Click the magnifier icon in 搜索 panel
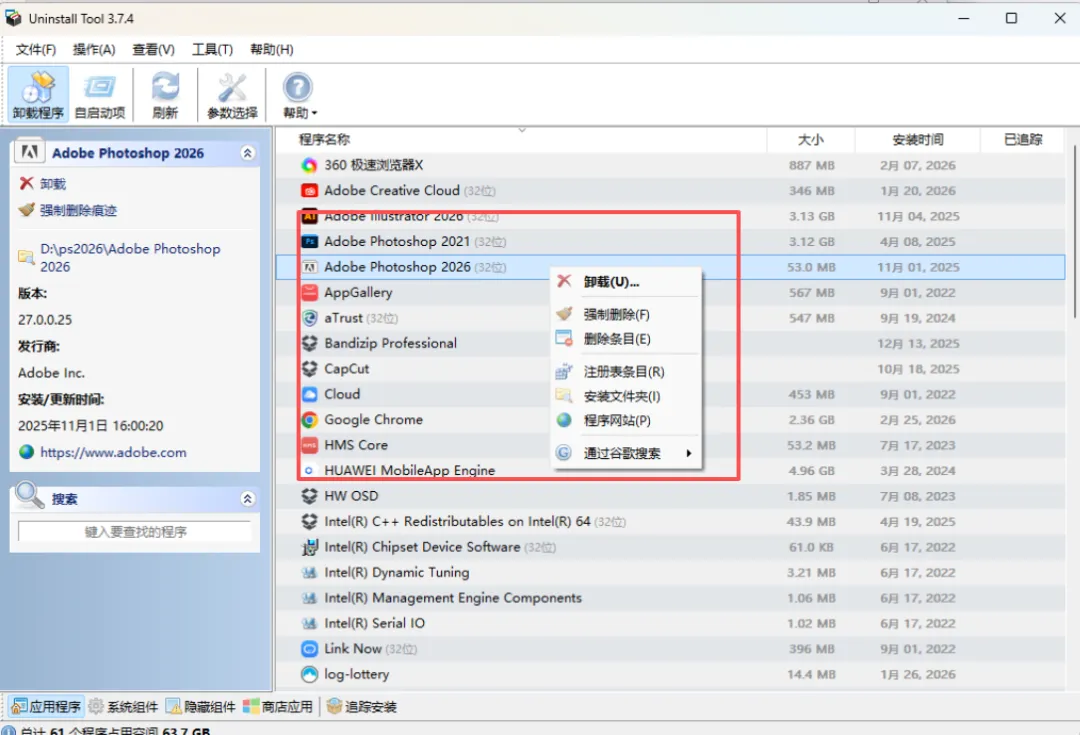This screenshot has height=735, width=1080. point(29,495)
